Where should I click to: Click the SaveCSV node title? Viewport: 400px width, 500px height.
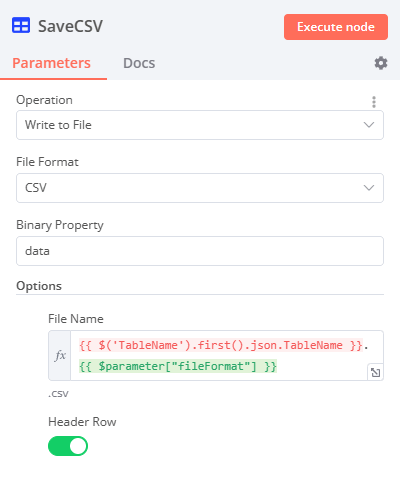pyautogui.click(x=70, y=26)
